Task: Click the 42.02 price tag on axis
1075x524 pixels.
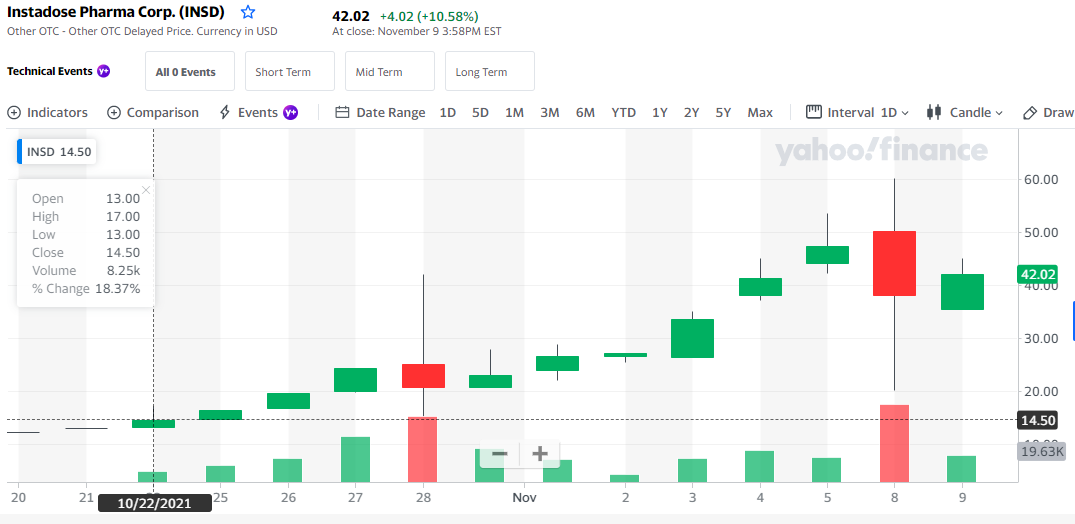Action: click(x=1037, y=275)
